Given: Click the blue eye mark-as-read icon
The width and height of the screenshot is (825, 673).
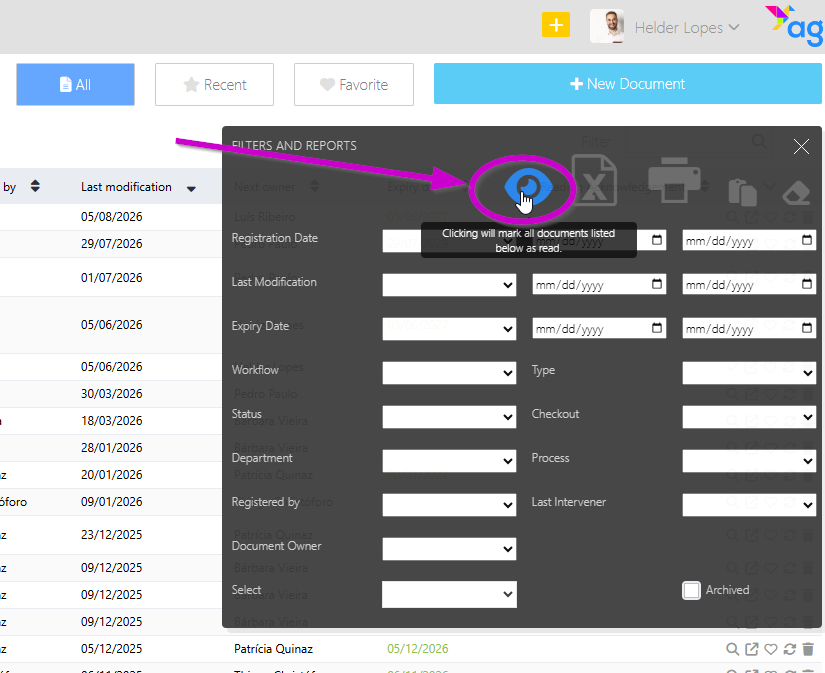Looking at the screenshot, I should (528, 186).
